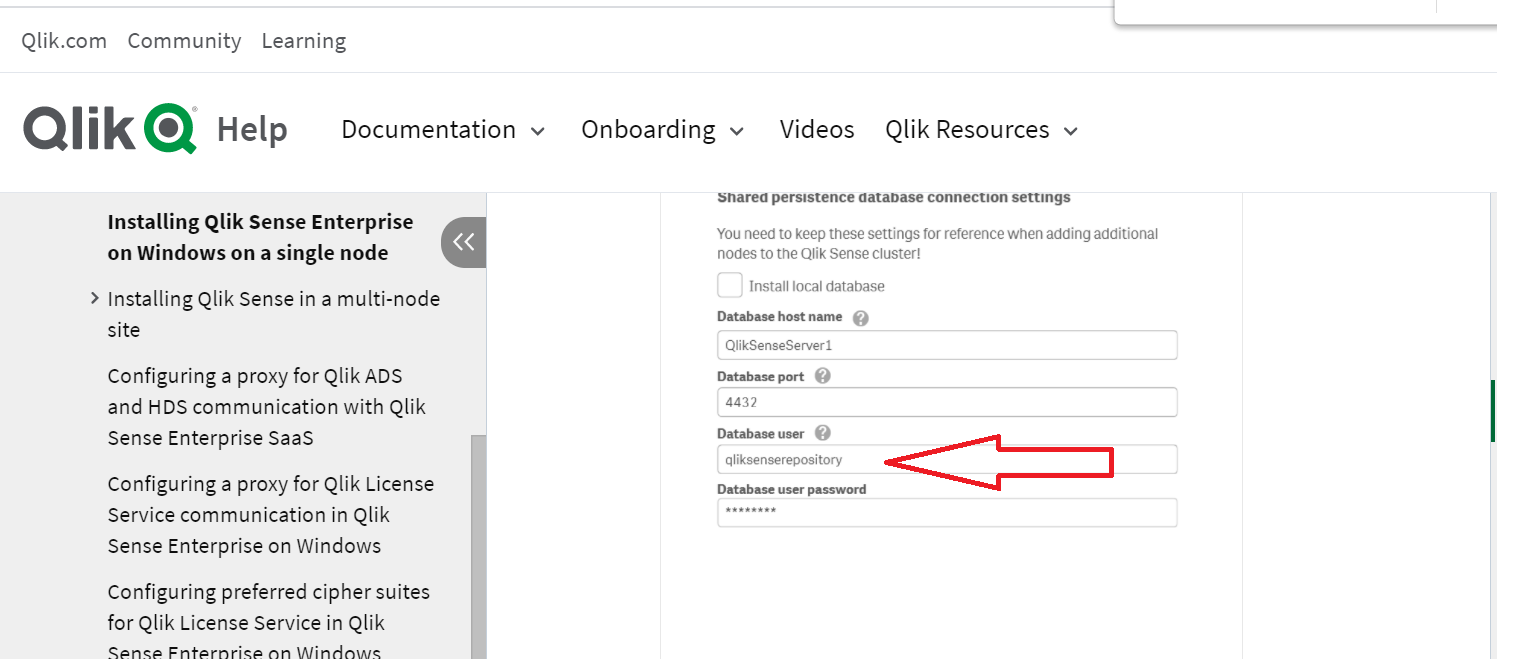Open the Qlik Resources dropdown

pos(981,130)
